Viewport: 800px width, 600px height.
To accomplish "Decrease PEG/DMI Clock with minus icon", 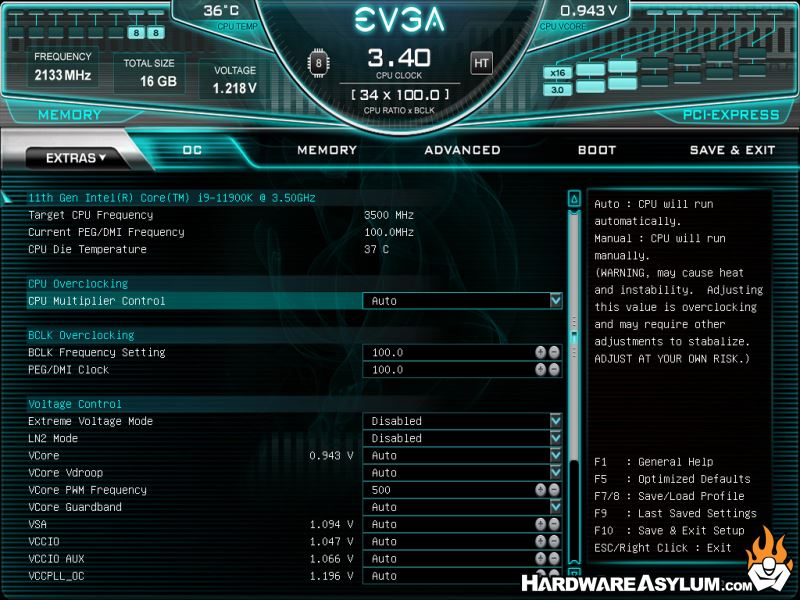I will pyautogui.click(x=554, y=369).
